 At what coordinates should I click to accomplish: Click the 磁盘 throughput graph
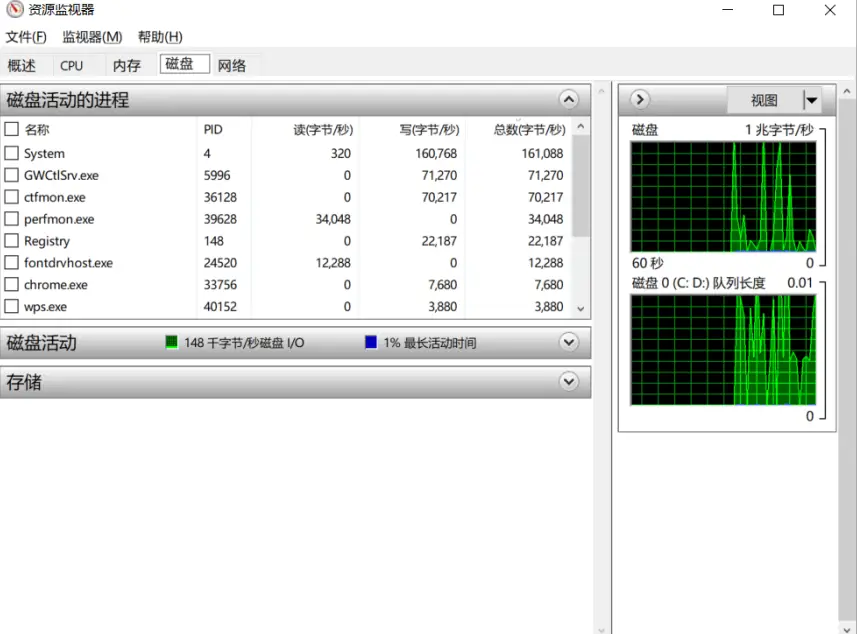[x=723, y=197]
